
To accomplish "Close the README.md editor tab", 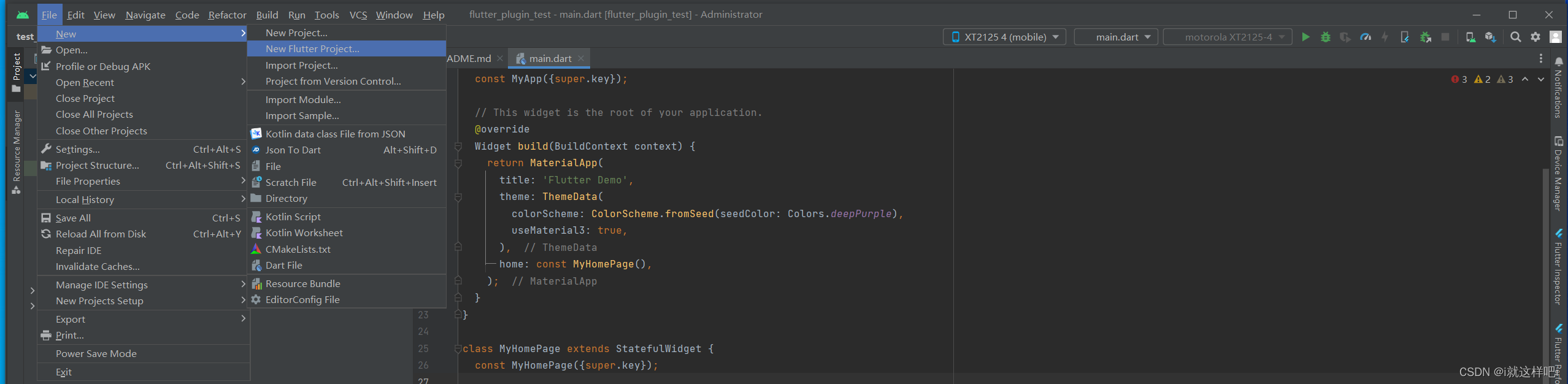I will click(499, 58).
